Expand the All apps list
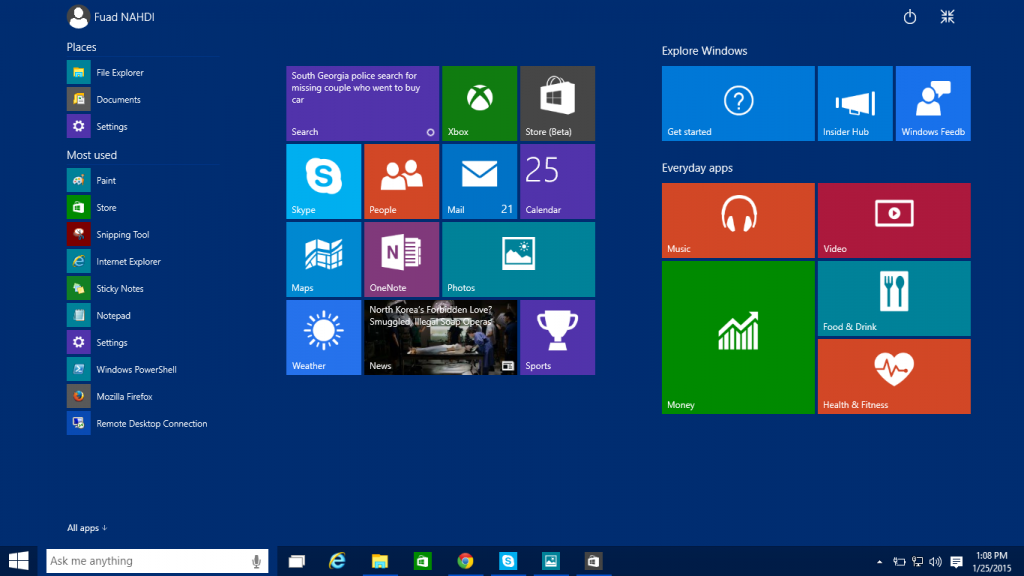1024x576 pixels. tap(86, 528)
